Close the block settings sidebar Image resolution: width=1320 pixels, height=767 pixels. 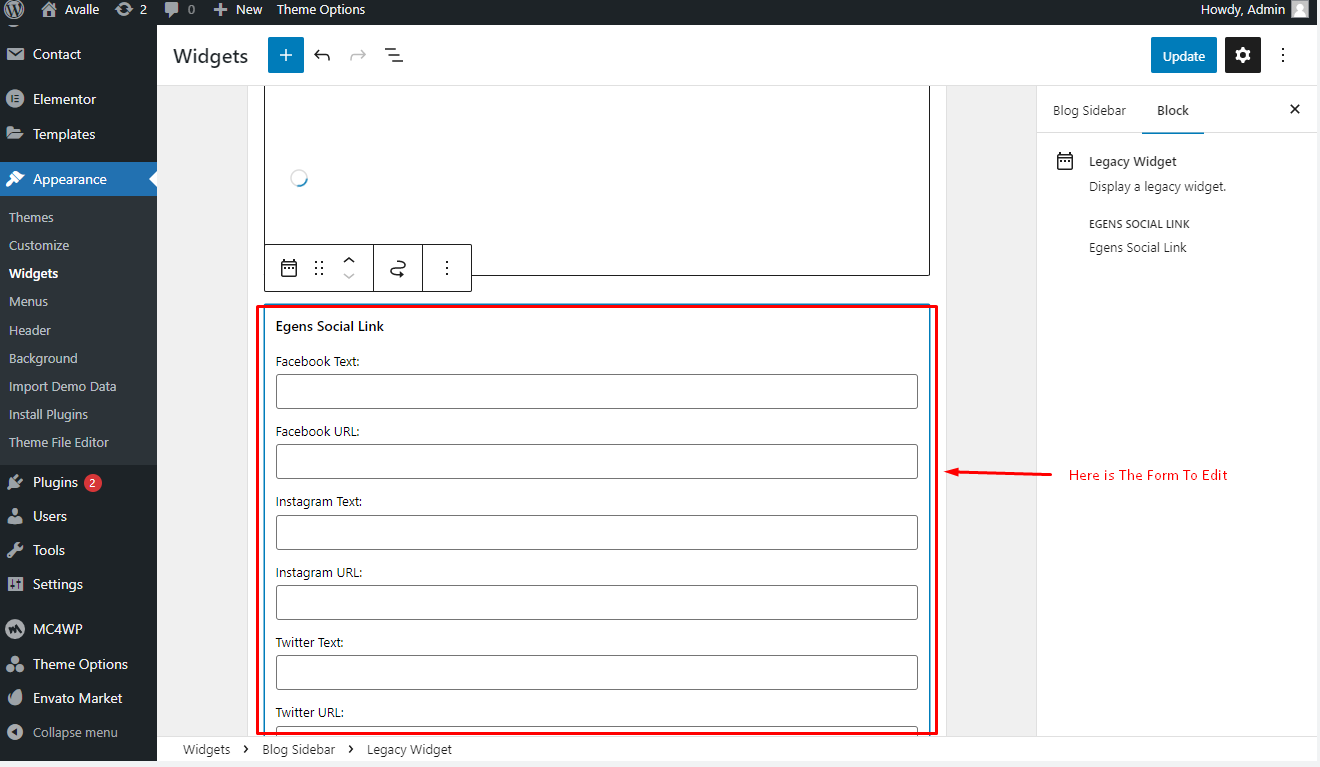coord(1295,110)
